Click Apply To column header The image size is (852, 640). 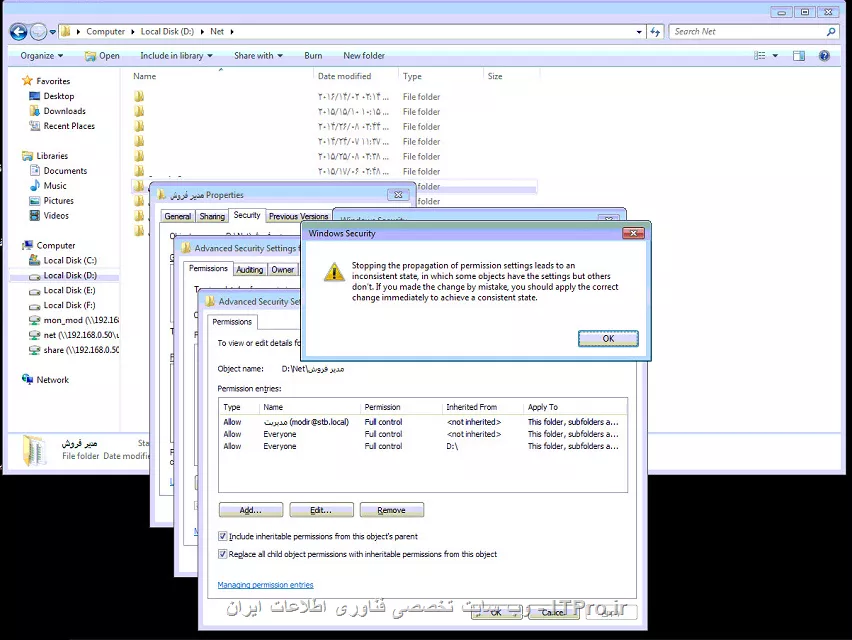pos(542,407)
